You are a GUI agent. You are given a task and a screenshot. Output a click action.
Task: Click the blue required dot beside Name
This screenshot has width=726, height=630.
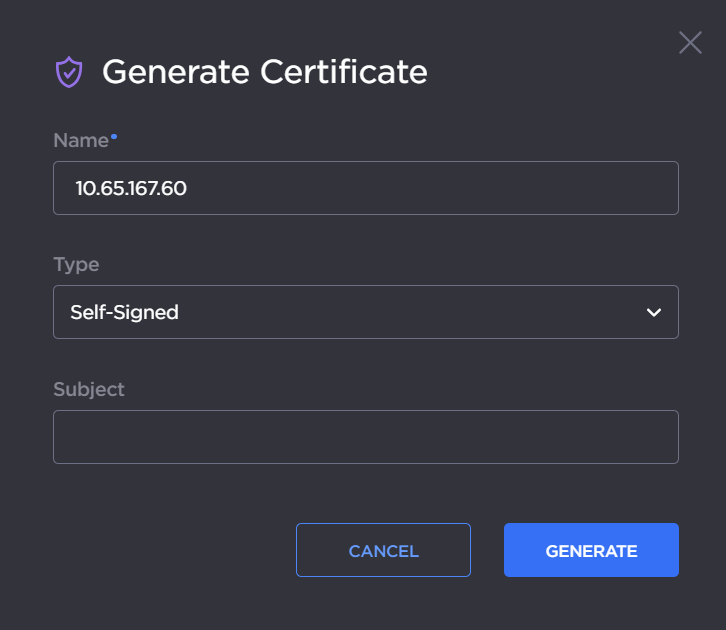(x=114, y=135)
